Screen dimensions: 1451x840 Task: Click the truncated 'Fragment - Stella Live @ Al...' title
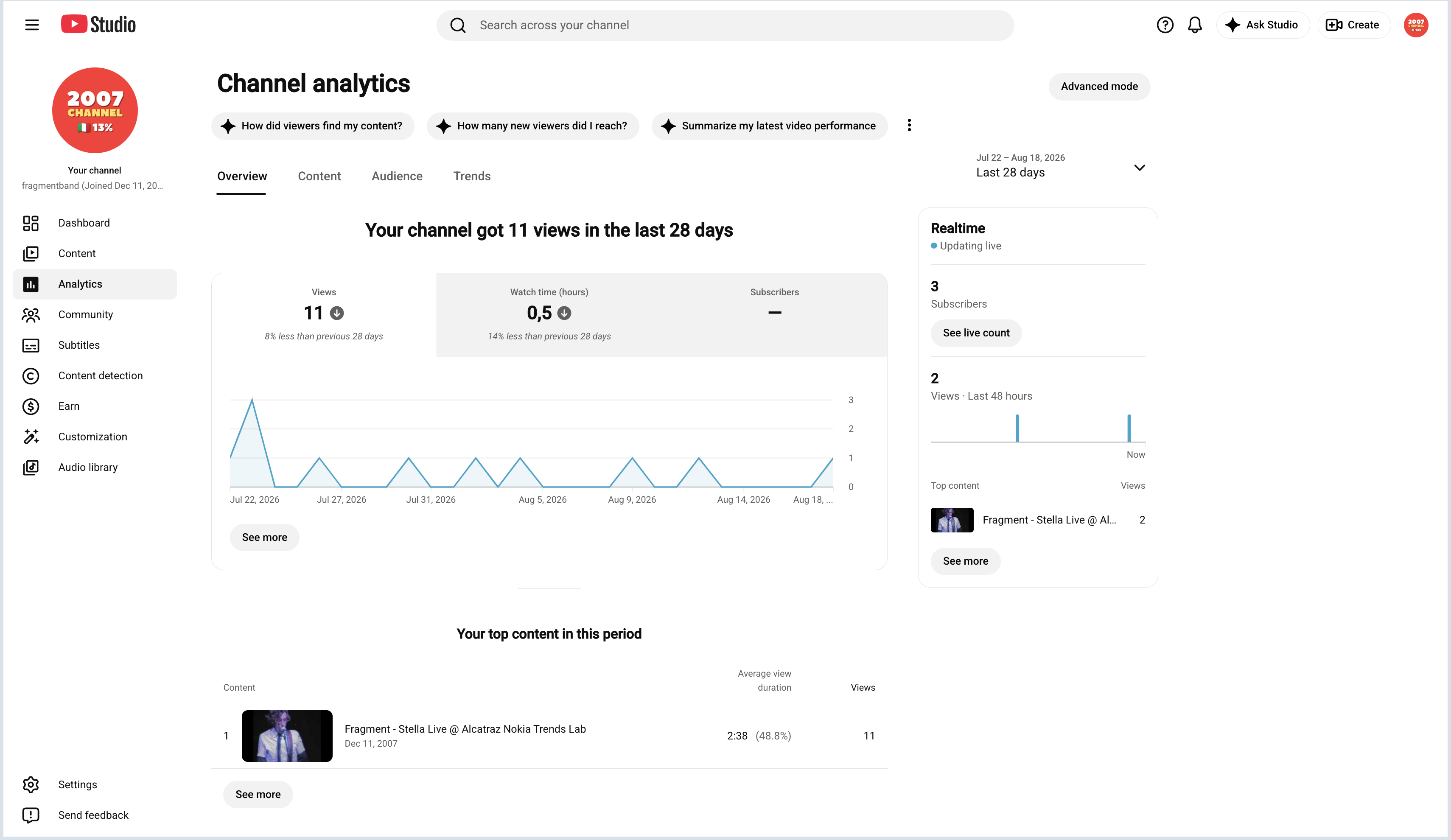pos(1049,520)
